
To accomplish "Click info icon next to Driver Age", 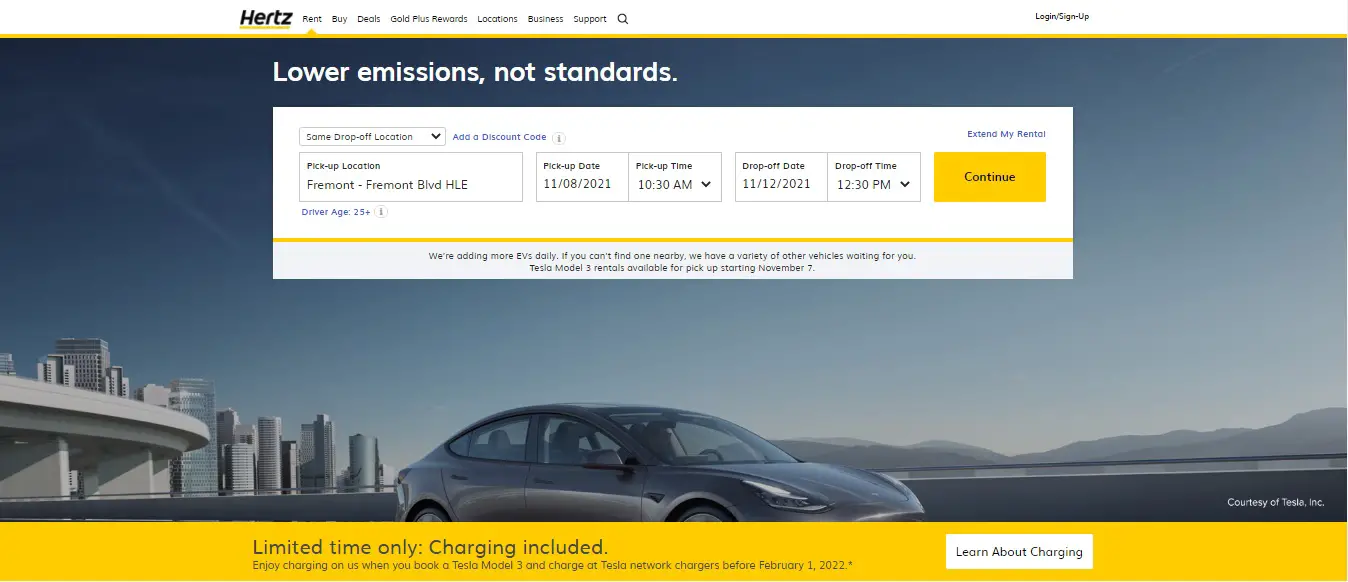I will pyautogui.click(x=382, y=212).
